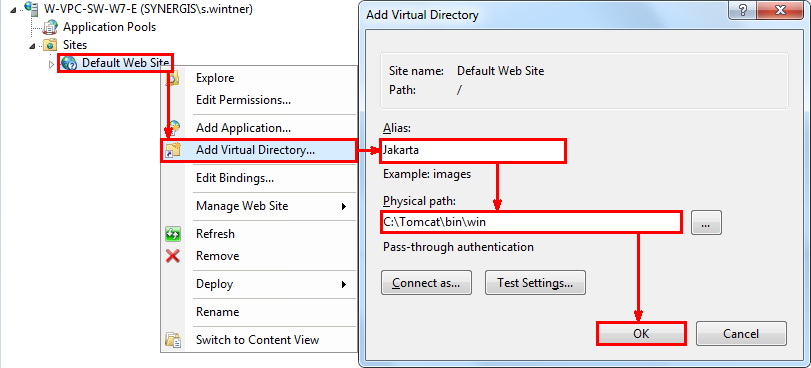811x368 pixels.
Task: Click the Alias label
Action: click(397, 128)
